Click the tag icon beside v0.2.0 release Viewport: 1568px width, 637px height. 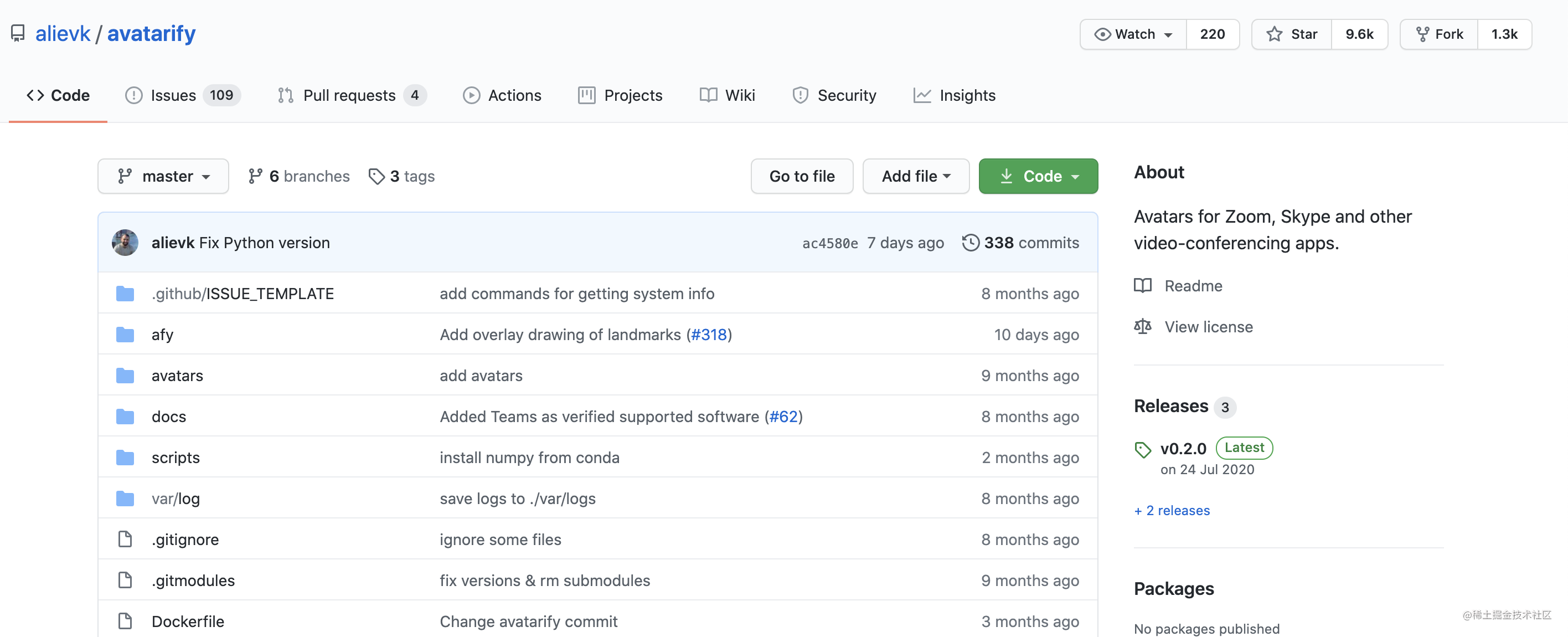pyautogui.click(x=1143, y=449)
